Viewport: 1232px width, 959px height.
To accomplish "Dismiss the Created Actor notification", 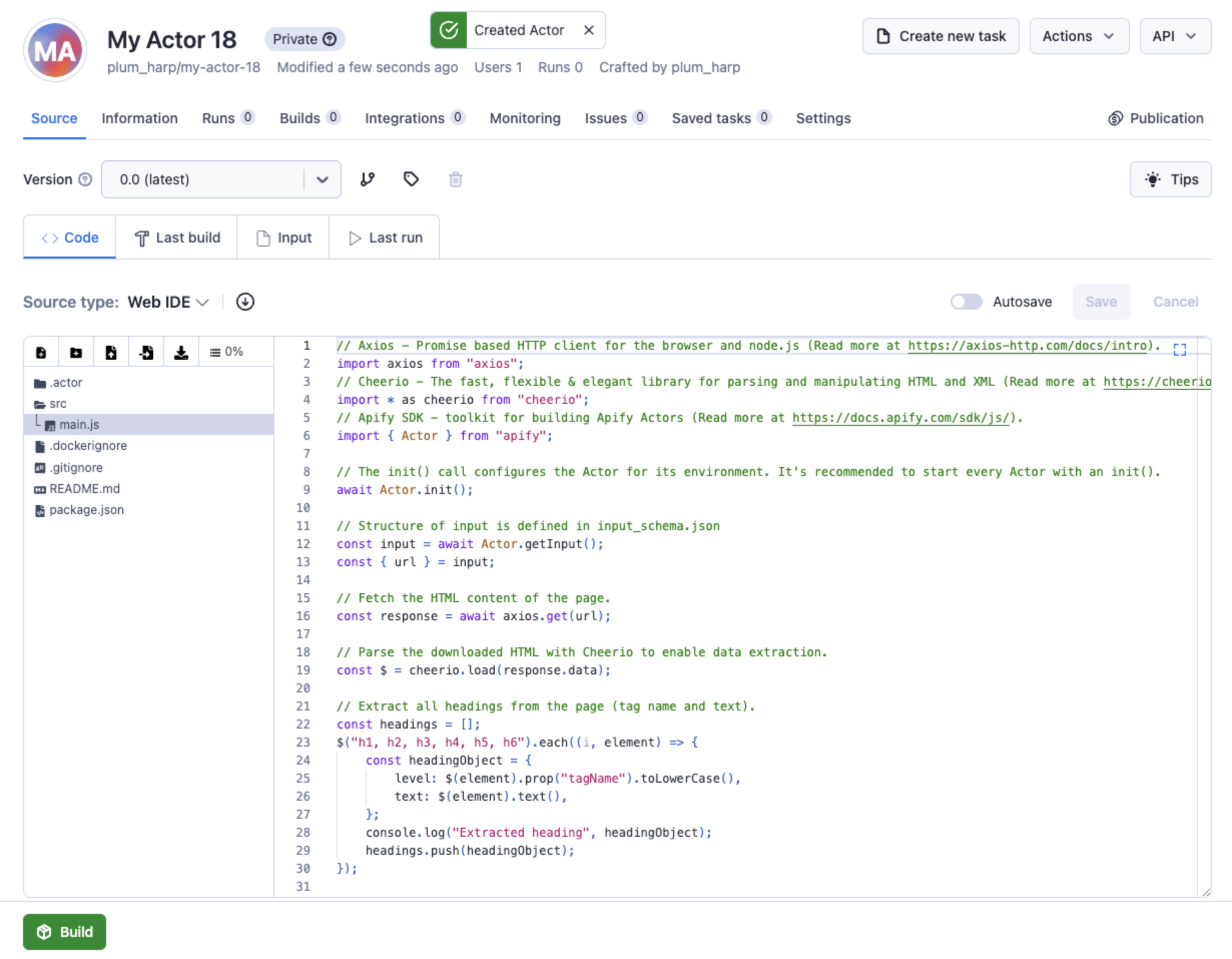I will click(589, 30).
